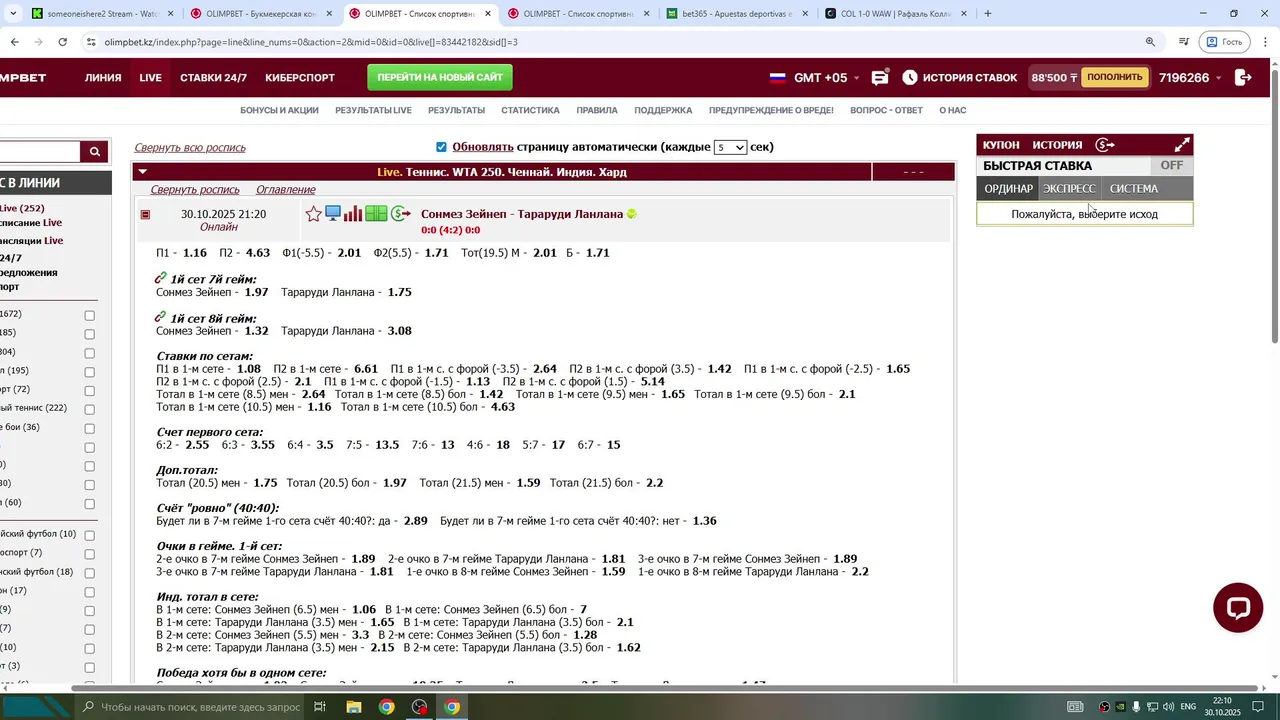1280x720 pixels.
Task: Open the browser zoom magnifier icon
Action: [x=1150, y=42]
